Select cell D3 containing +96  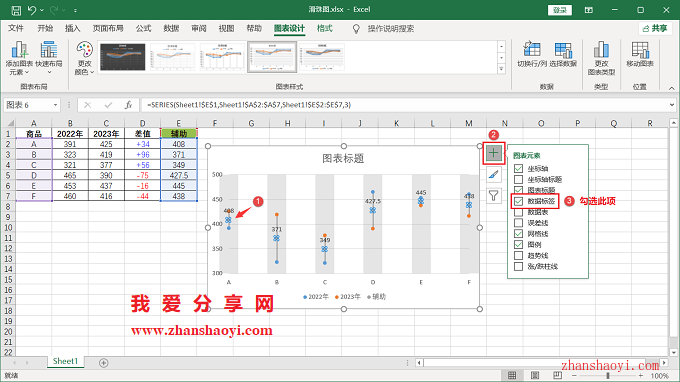[142, 154]
